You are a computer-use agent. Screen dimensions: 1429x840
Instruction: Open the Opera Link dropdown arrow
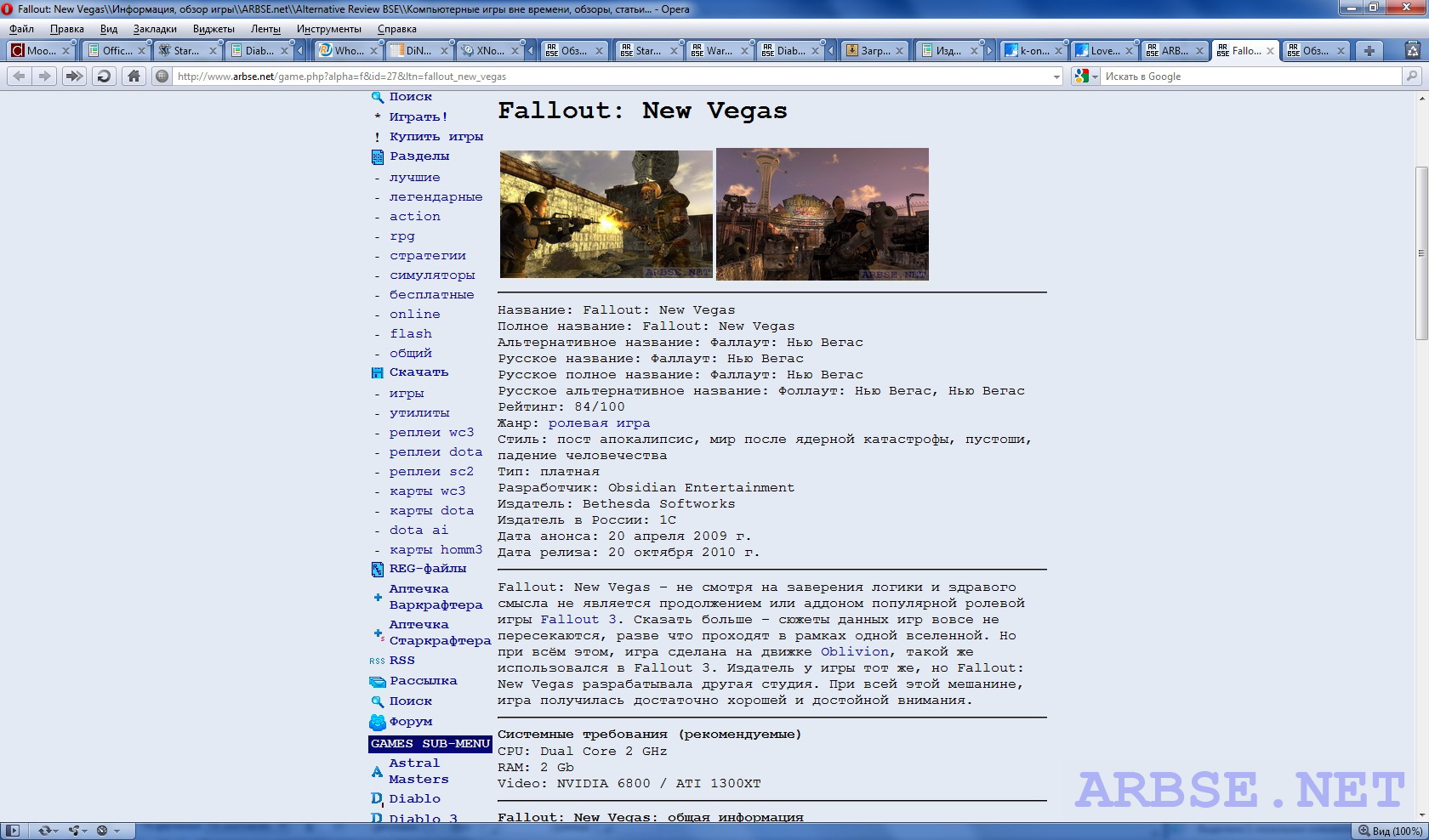[x=56, y=831]
